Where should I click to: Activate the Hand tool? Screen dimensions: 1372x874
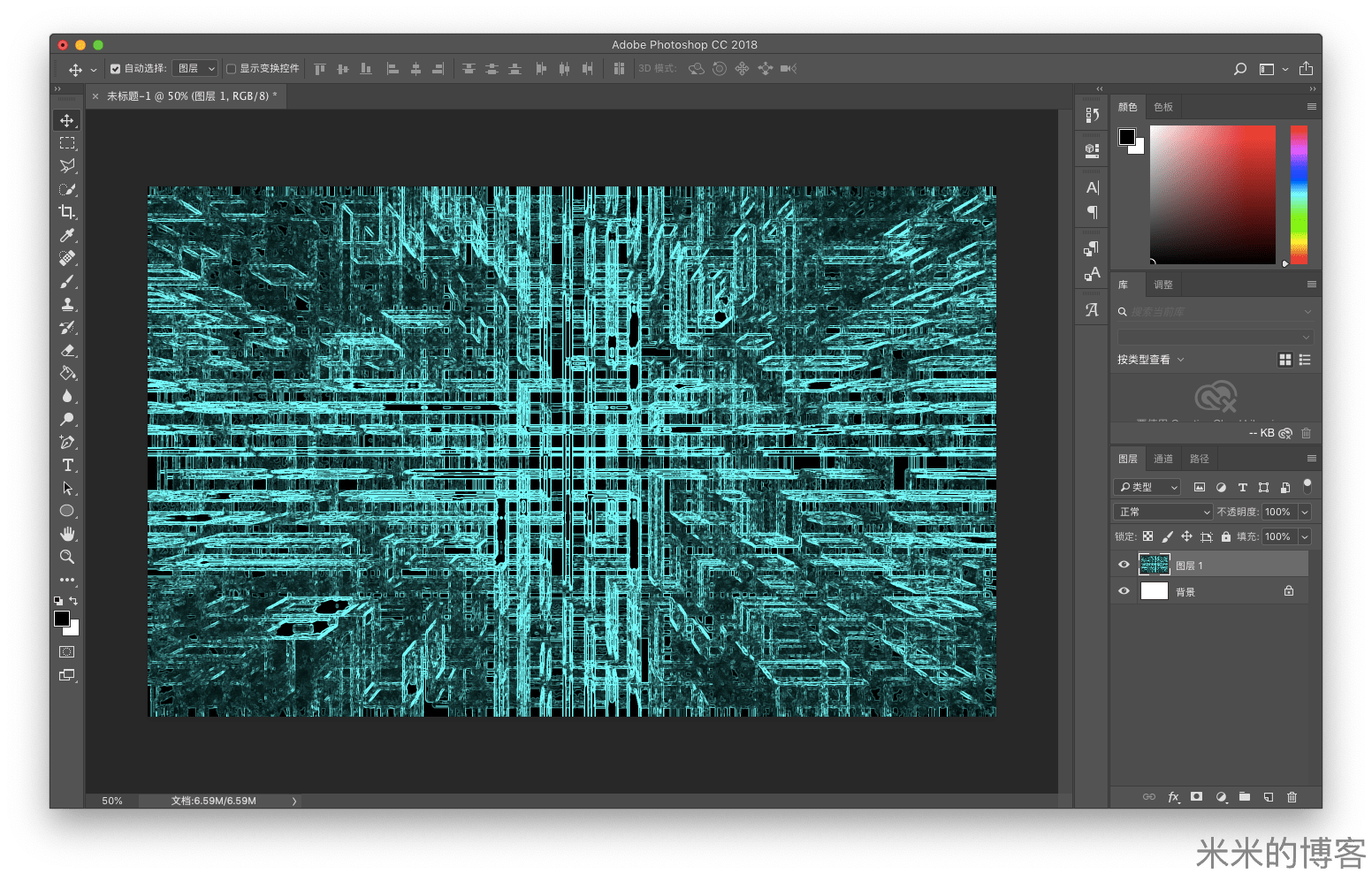pyautogui.click(x=67, y=534)
